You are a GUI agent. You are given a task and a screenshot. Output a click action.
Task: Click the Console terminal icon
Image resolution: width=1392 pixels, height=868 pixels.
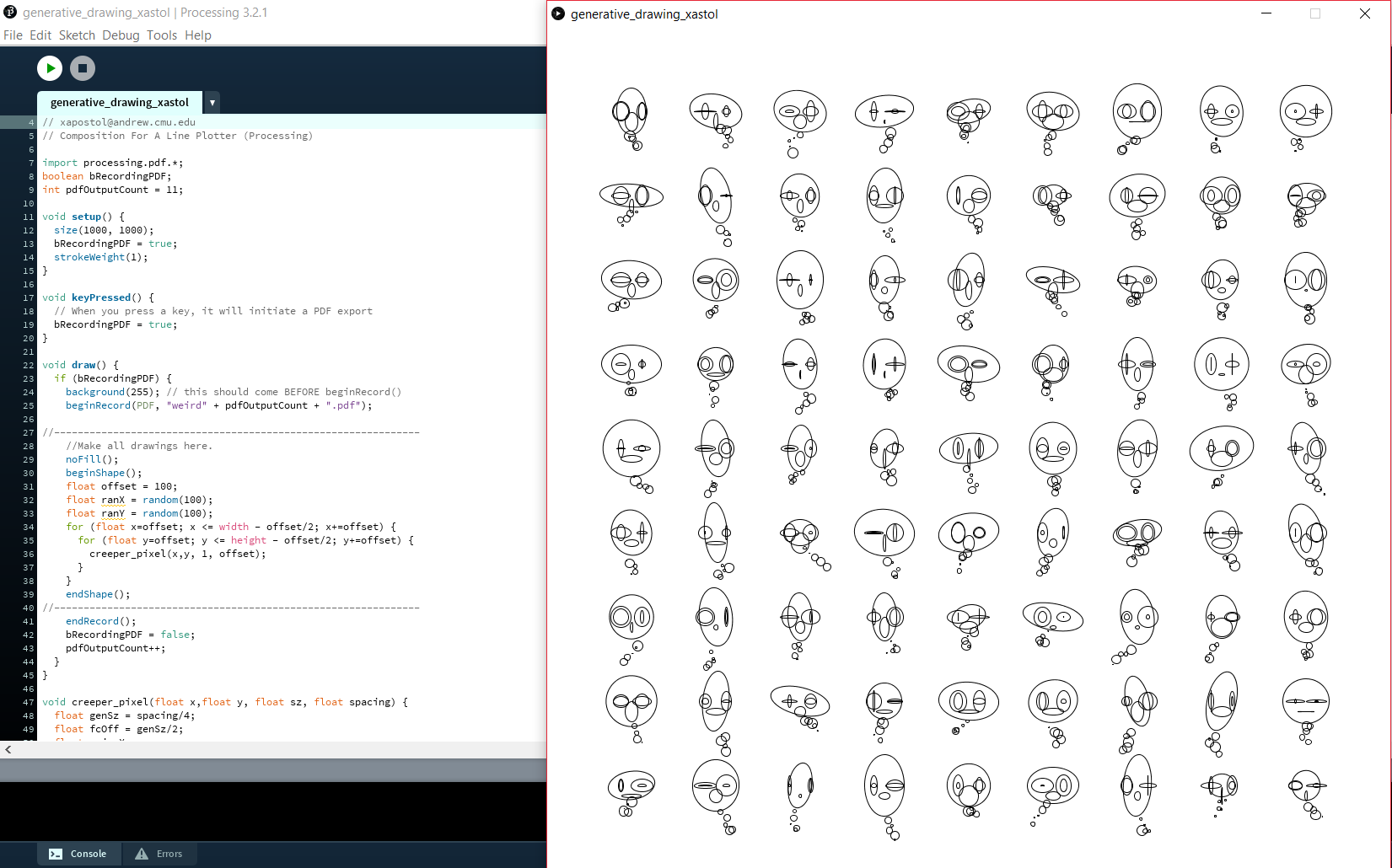[x=56, y=854]
